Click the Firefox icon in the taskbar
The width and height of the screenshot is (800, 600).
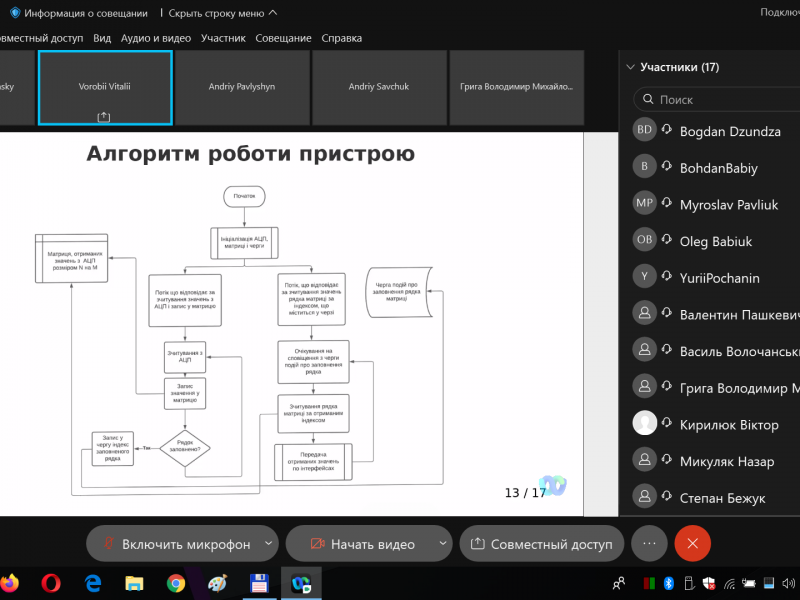pos(10,582)
